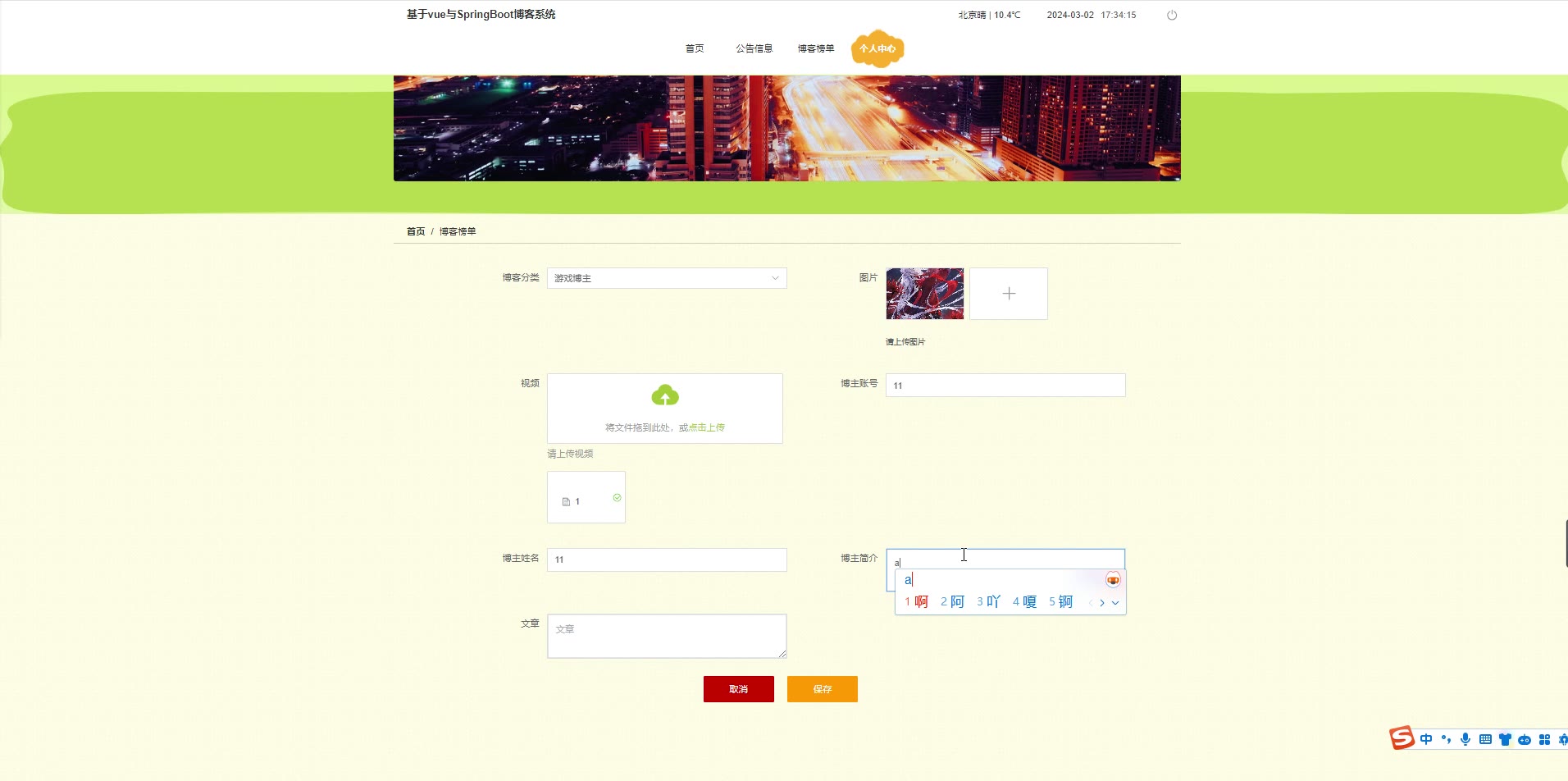This screenshot has height=781, width=1568.
Task: Click the 博主姓名 input field
Action: click(x=667, y=559)
